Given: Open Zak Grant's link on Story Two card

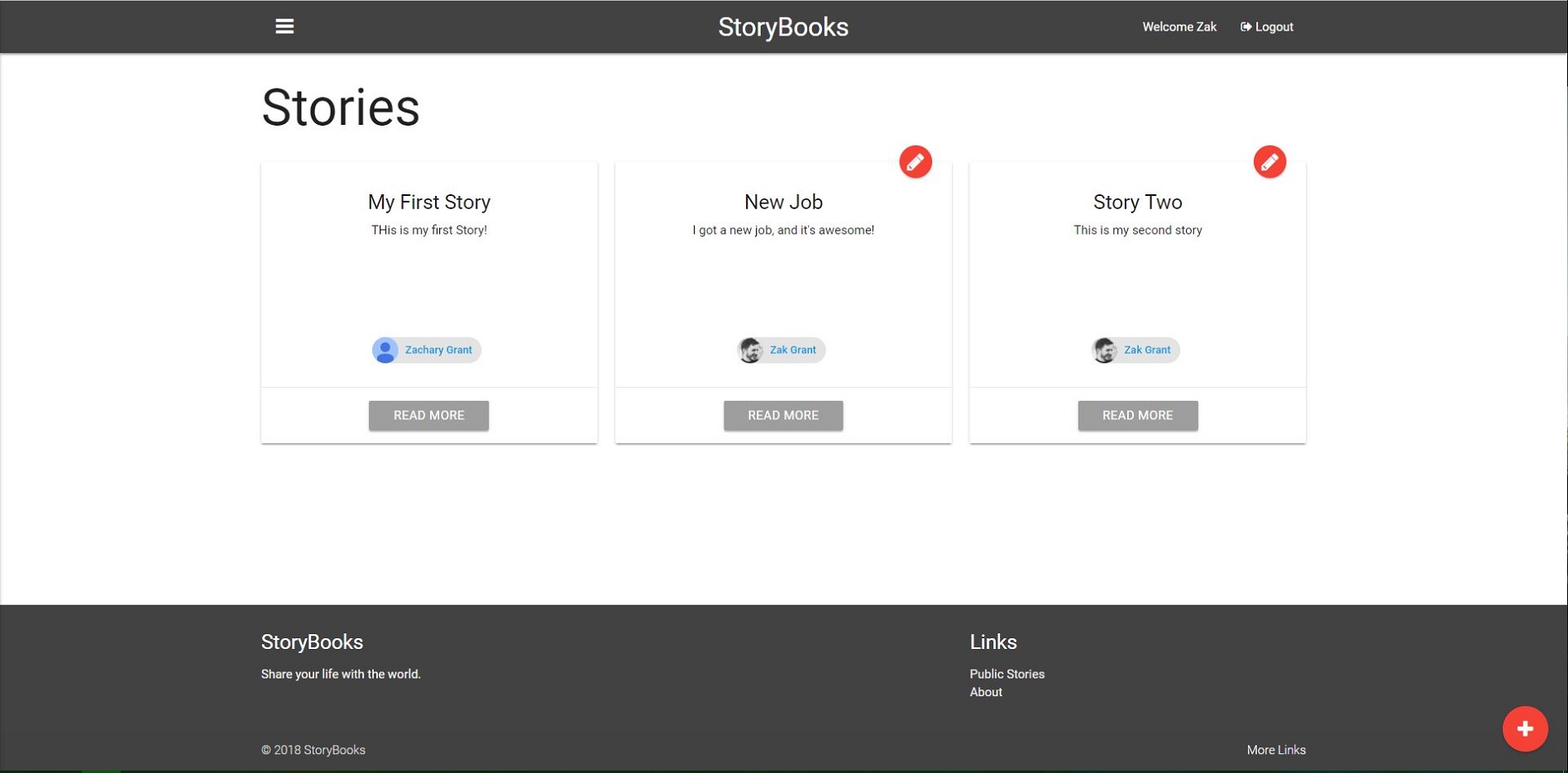Looking at the screenshot, I should click(1147, 350).
